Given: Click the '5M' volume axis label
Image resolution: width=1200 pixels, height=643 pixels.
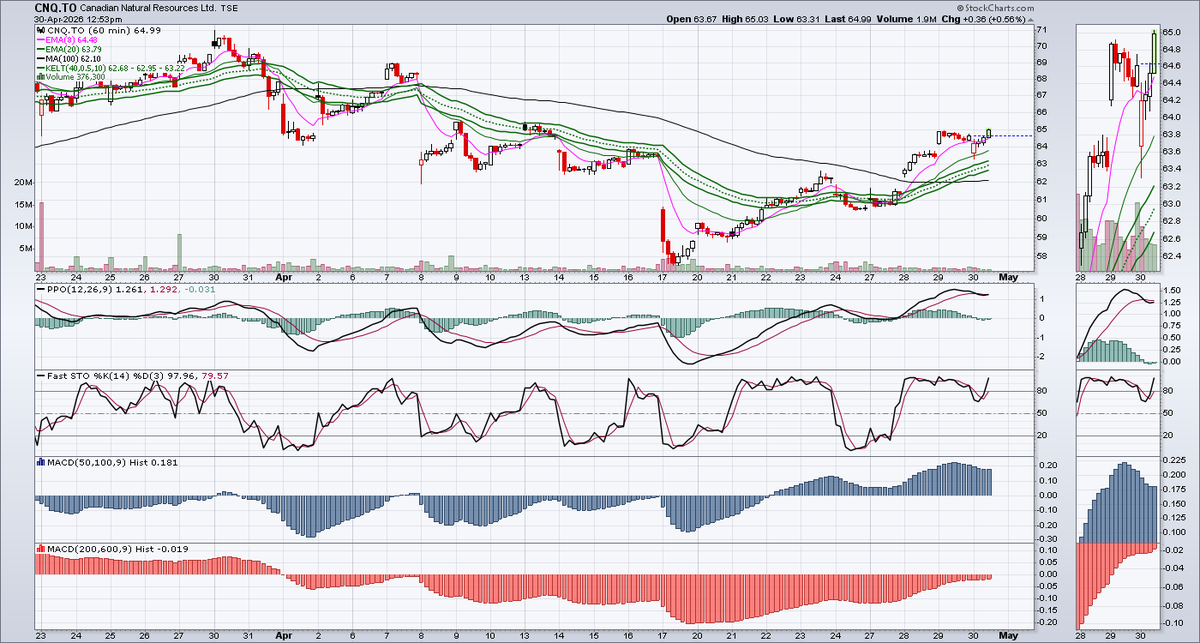Looking at the screenshot, I should (x=26, y=247).
